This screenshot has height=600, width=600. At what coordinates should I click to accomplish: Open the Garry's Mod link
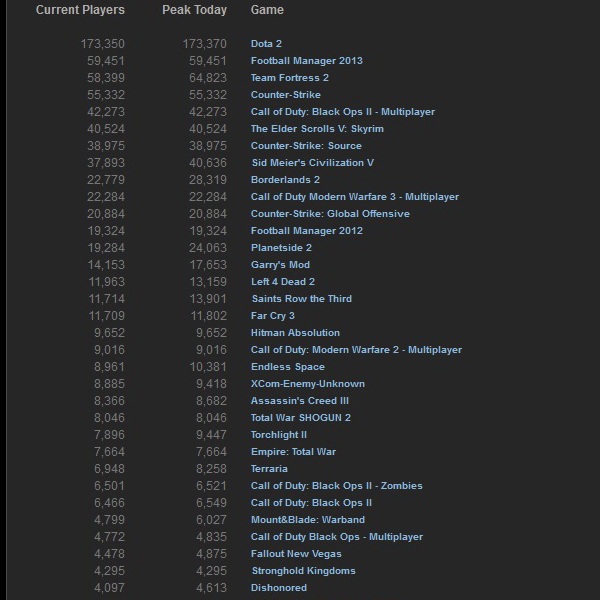click(x=280, y=265)
